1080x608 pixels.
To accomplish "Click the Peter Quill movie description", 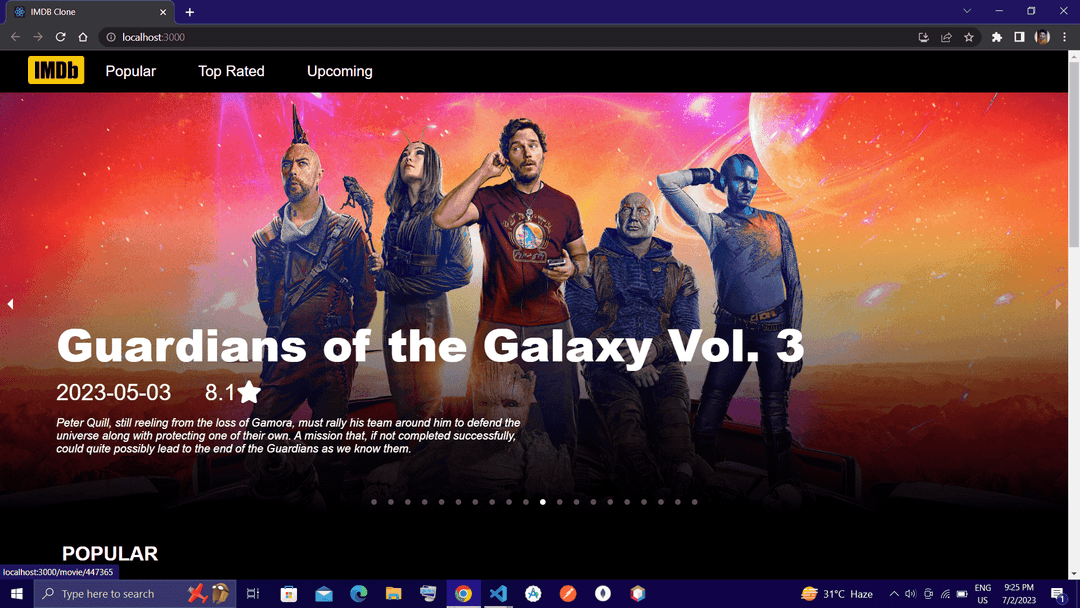I will (288, 436).
